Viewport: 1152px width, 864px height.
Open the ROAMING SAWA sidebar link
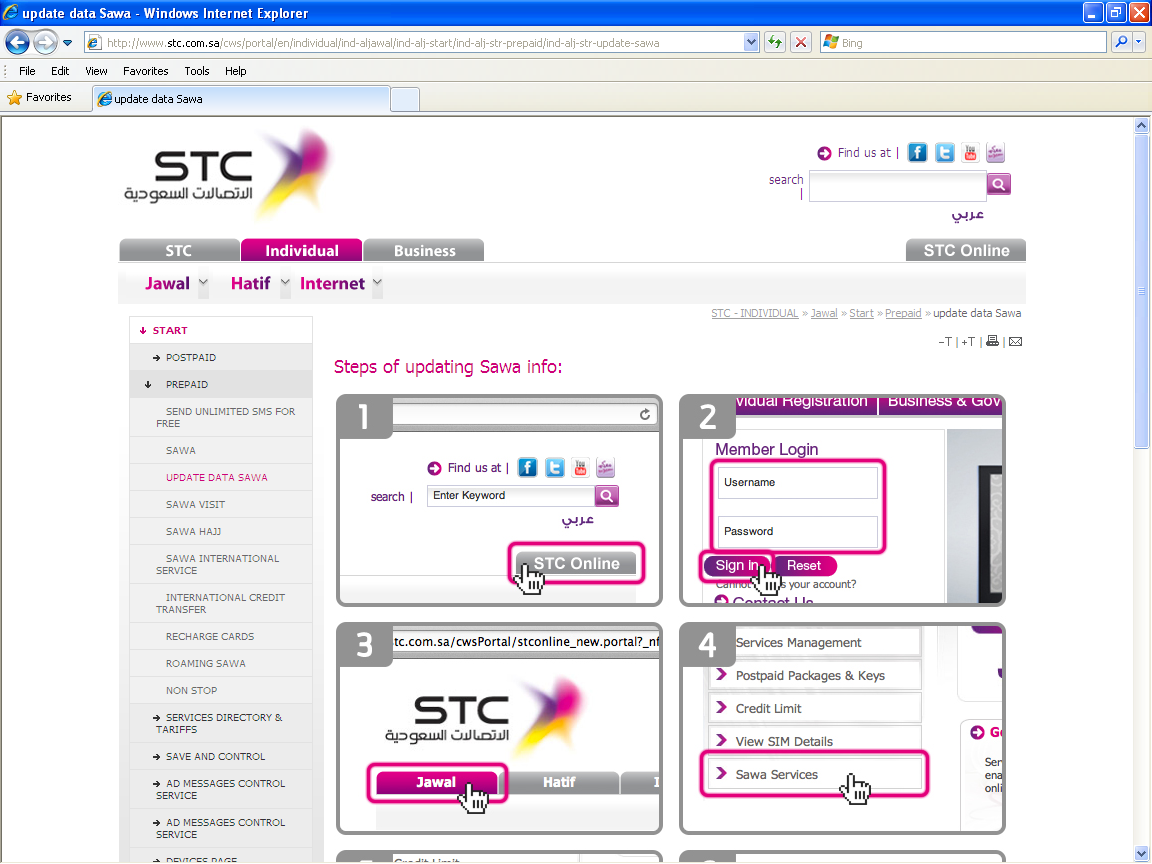220,663
